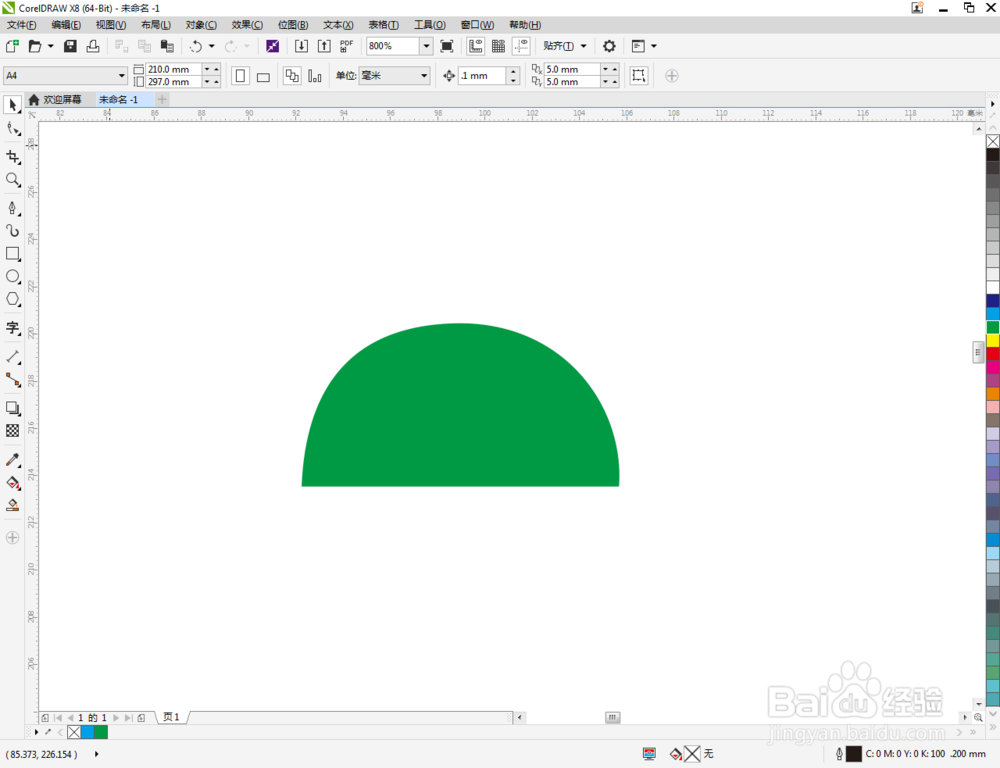
Task: Select the Connector tool
Action: click(13, 380)
